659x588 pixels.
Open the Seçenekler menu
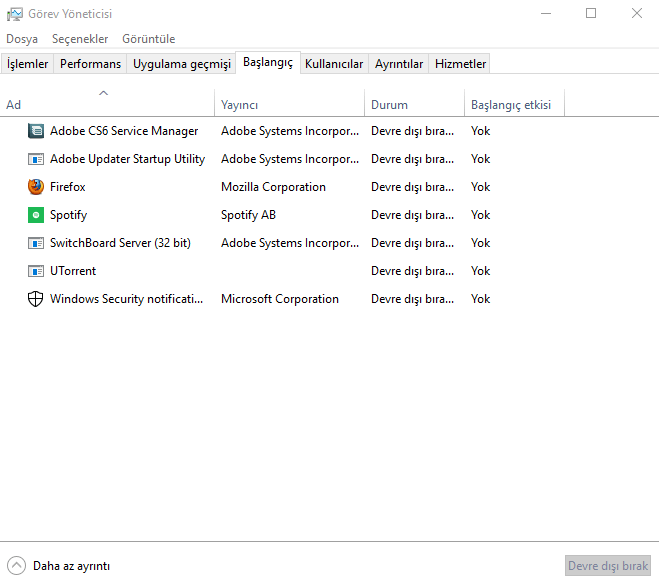pos(80,39)
